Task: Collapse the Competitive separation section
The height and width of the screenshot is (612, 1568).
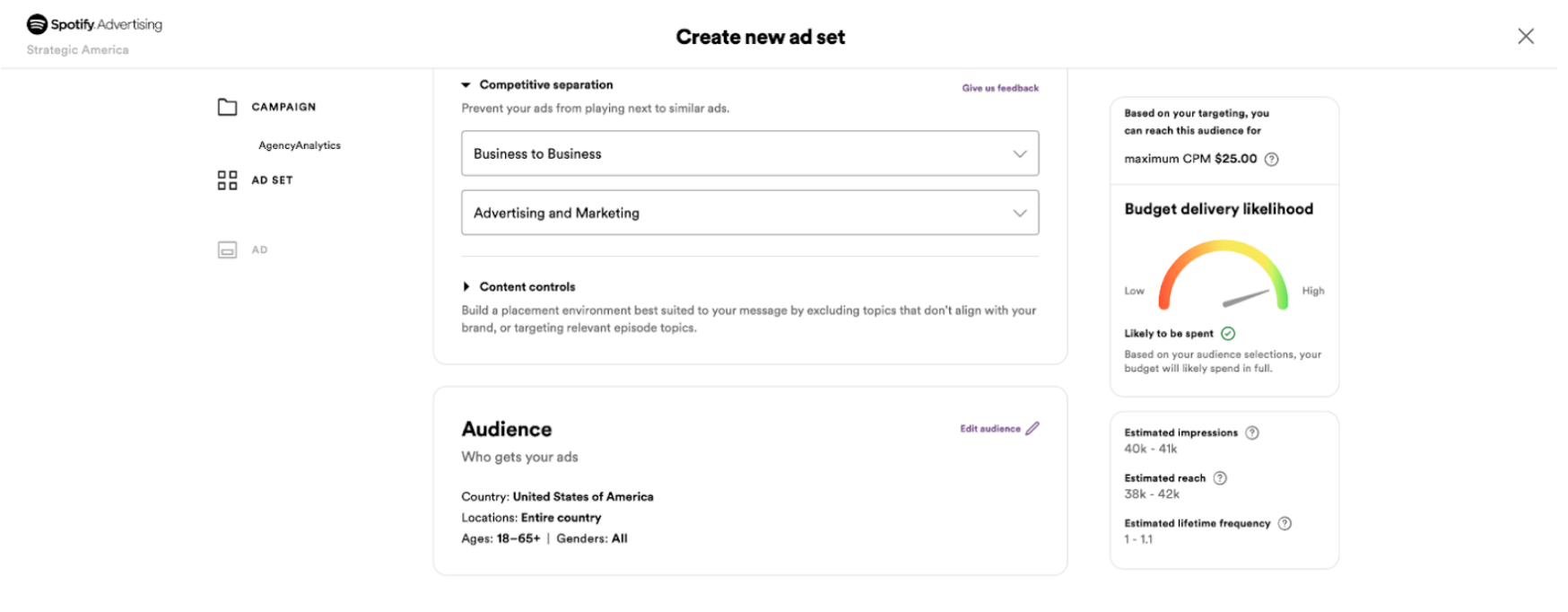Action: [x=466, y=85]
